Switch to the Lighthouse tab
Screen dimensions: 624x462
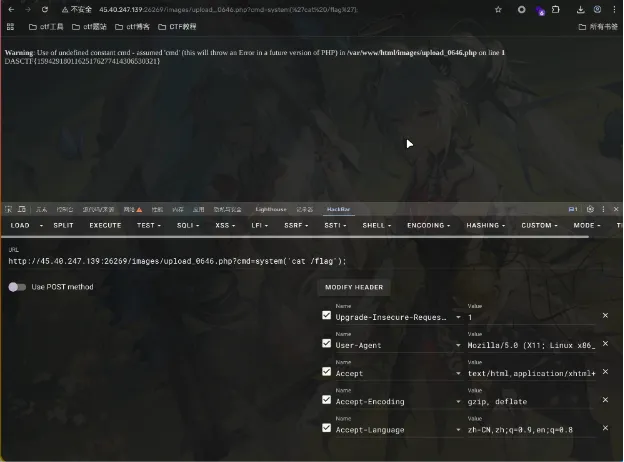pyautogui.click(x=271, y=209)
